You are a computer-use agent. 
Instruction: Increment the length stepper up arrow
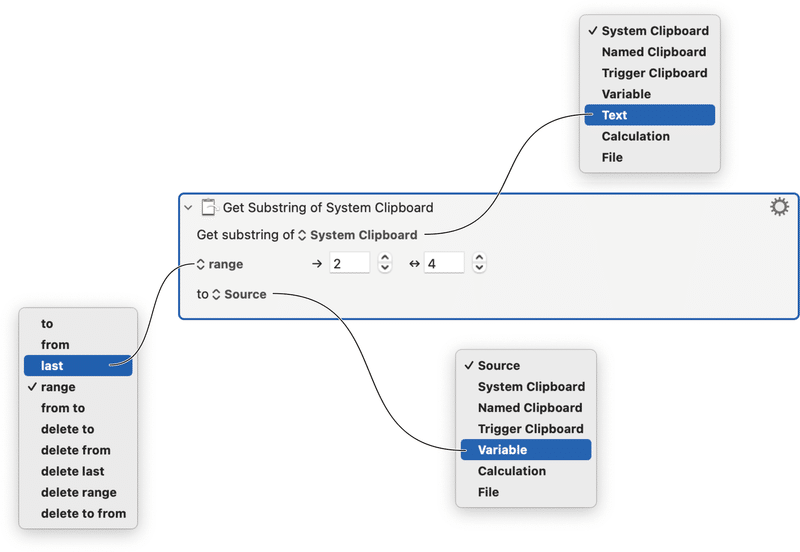[479, 258]
